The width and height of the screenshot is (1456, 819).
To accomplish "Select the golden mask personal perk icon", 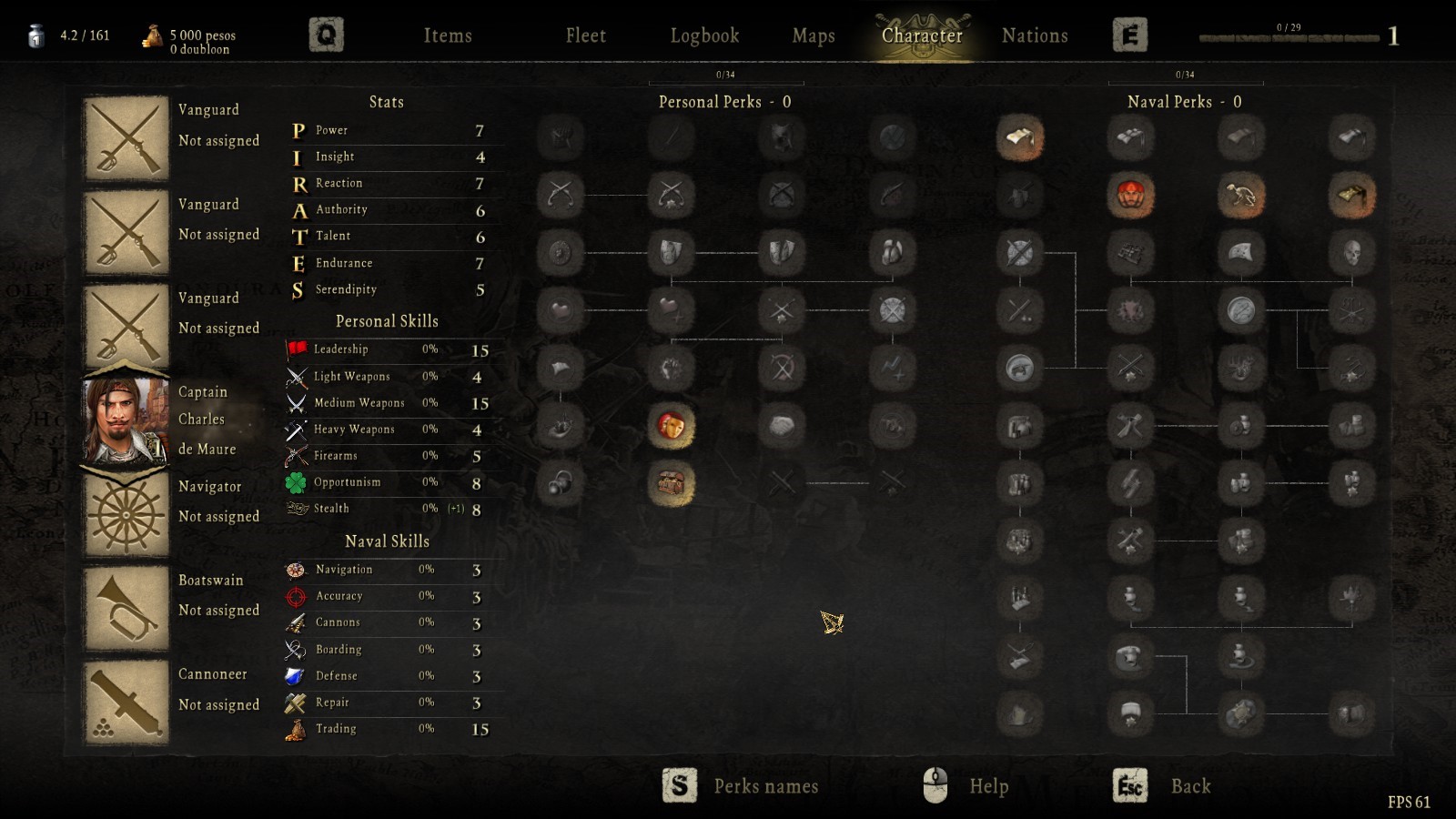I will [672, 426].
